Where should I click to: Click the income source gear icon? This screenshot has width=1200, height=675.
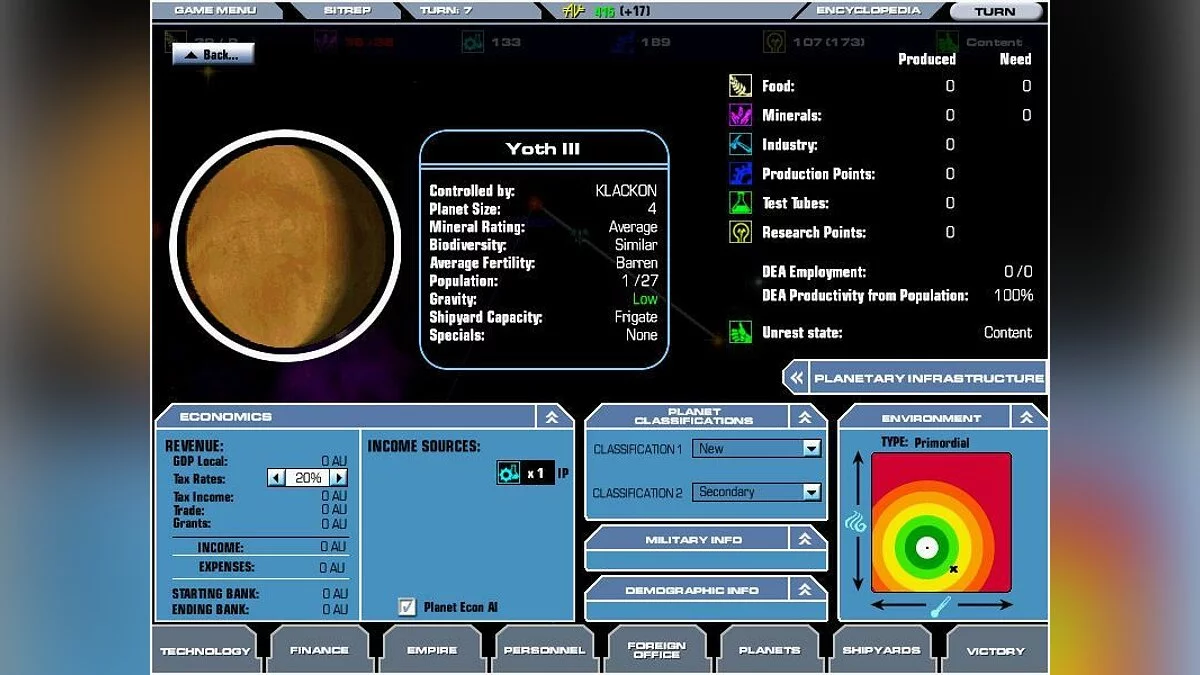509,473
